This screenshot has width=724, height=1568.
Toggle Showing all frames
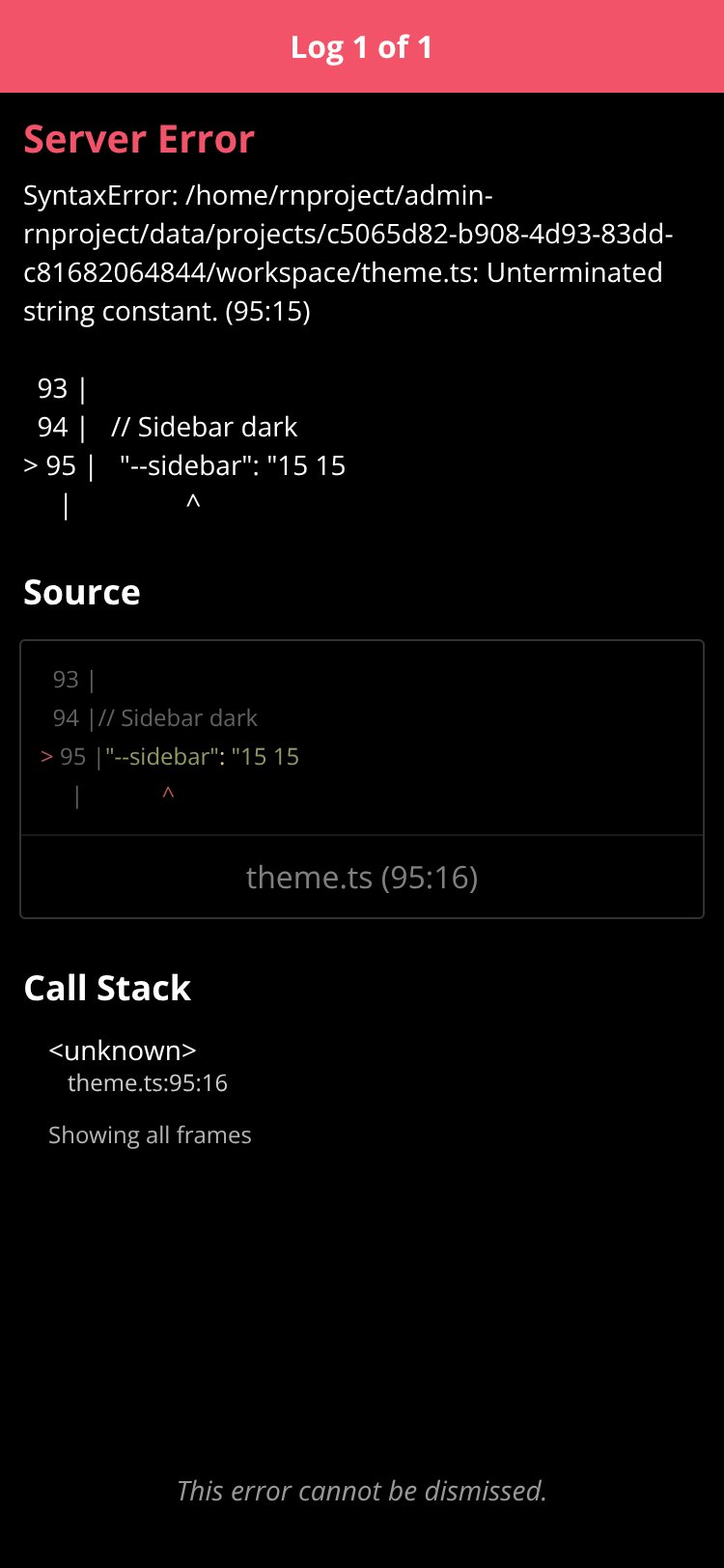coord(150,1135)
